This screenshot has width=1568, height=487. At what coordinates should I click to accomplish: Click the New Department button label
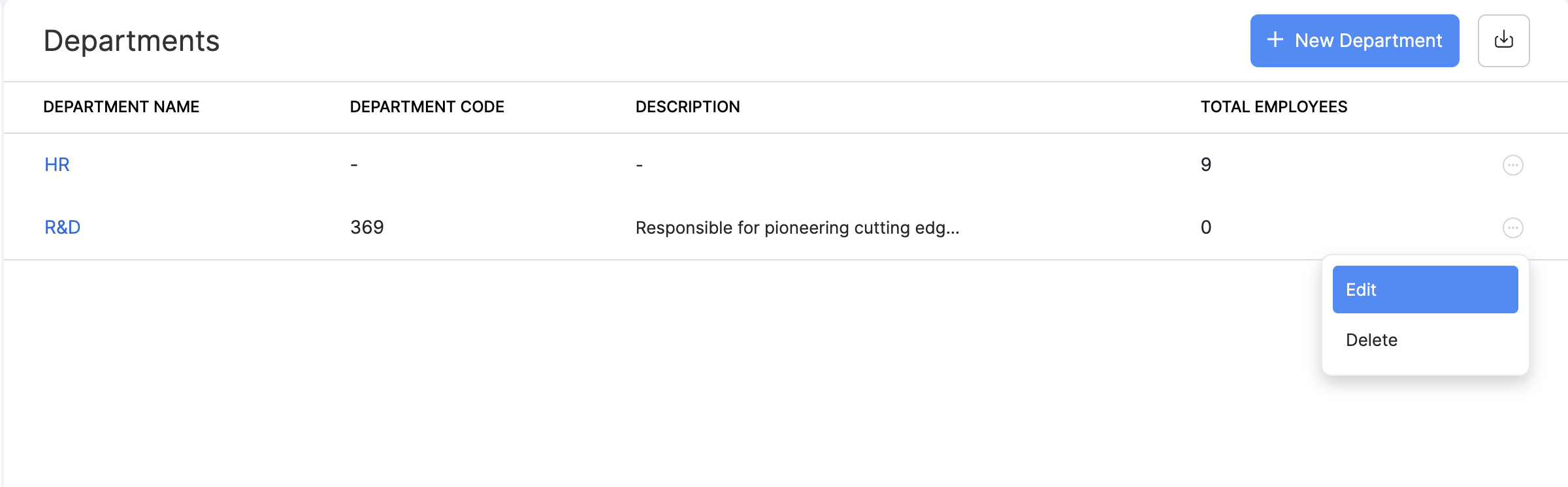point(1368,41)
